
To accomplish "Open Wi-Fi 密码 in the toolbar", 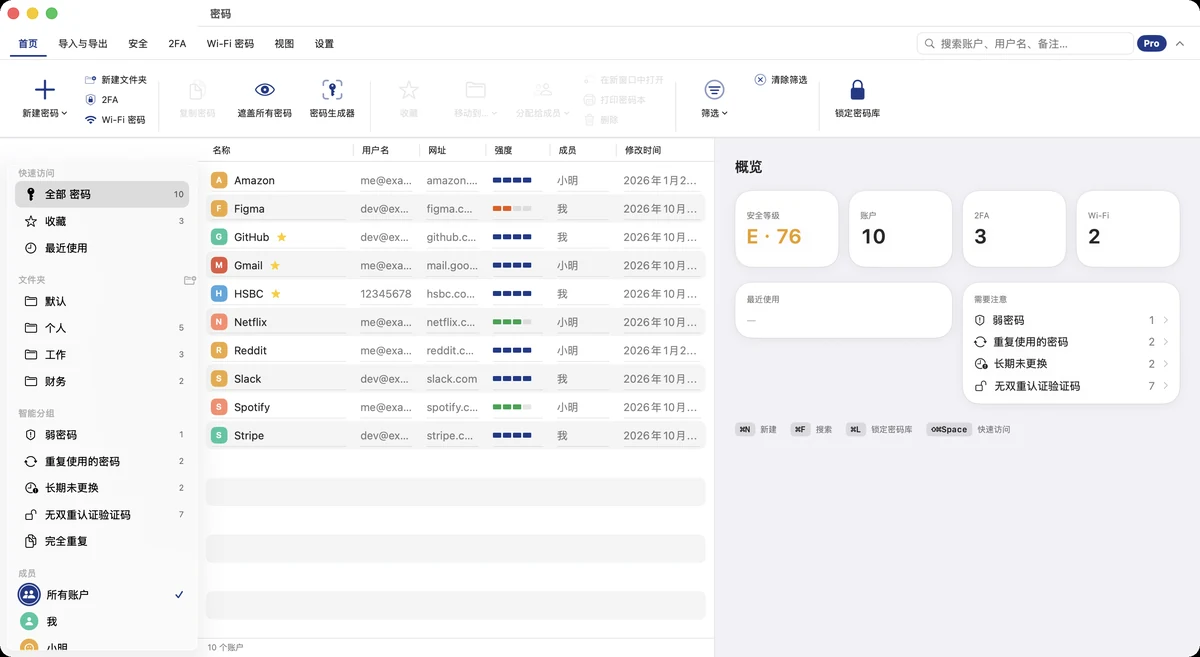I will click(x=115, y=120).
